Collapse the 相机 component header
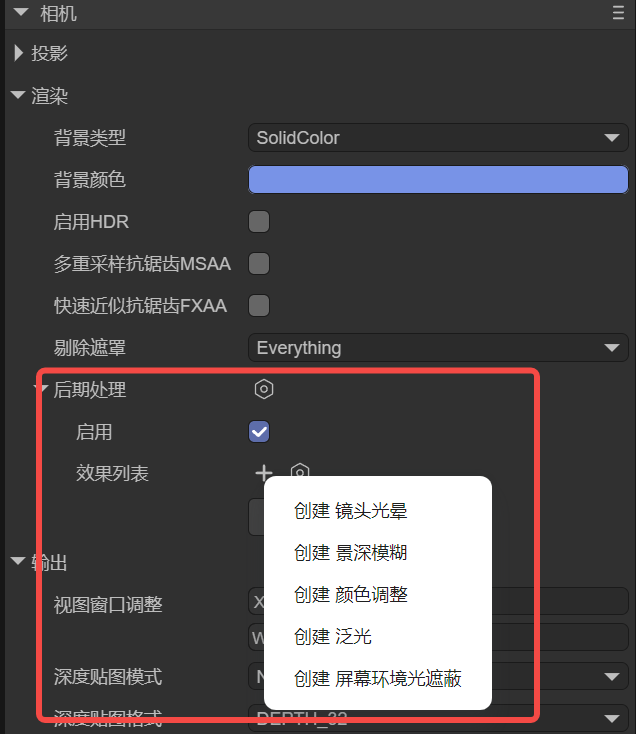The height and width of the screenshot is (734, 636). (21, 13)
